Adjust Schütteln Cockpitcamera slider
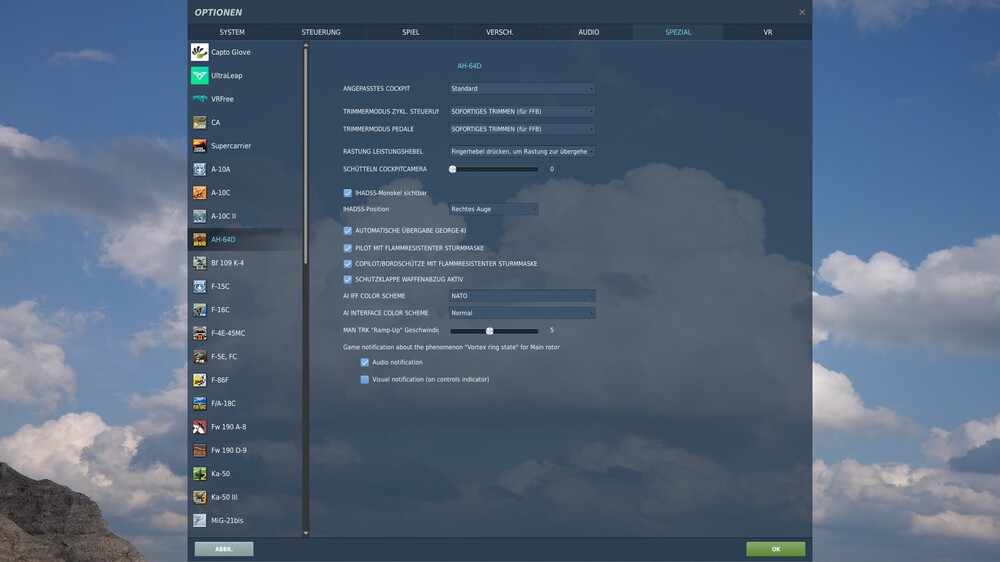 coord(494,170)
